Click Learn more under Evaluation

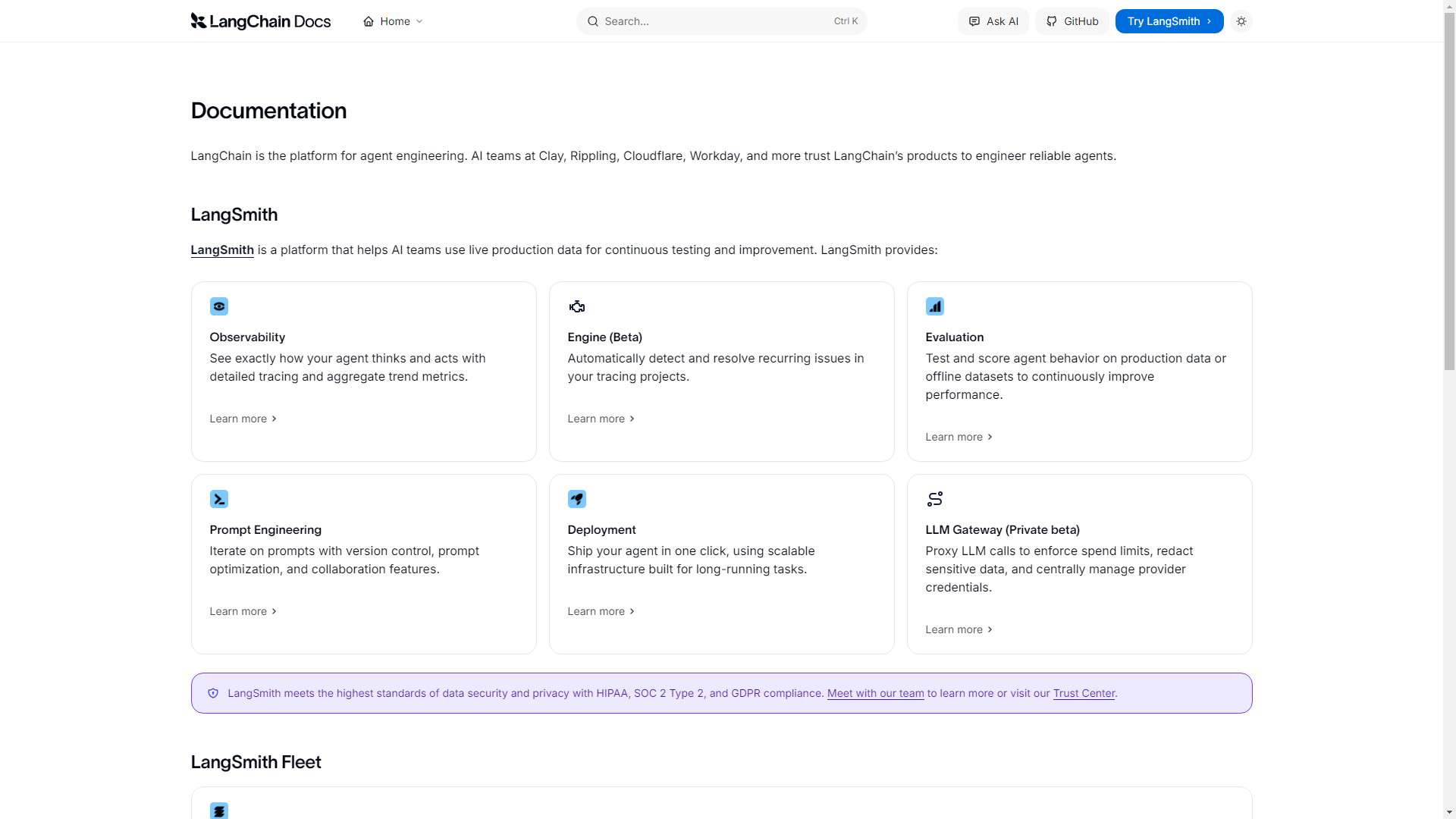pos(959,437)
